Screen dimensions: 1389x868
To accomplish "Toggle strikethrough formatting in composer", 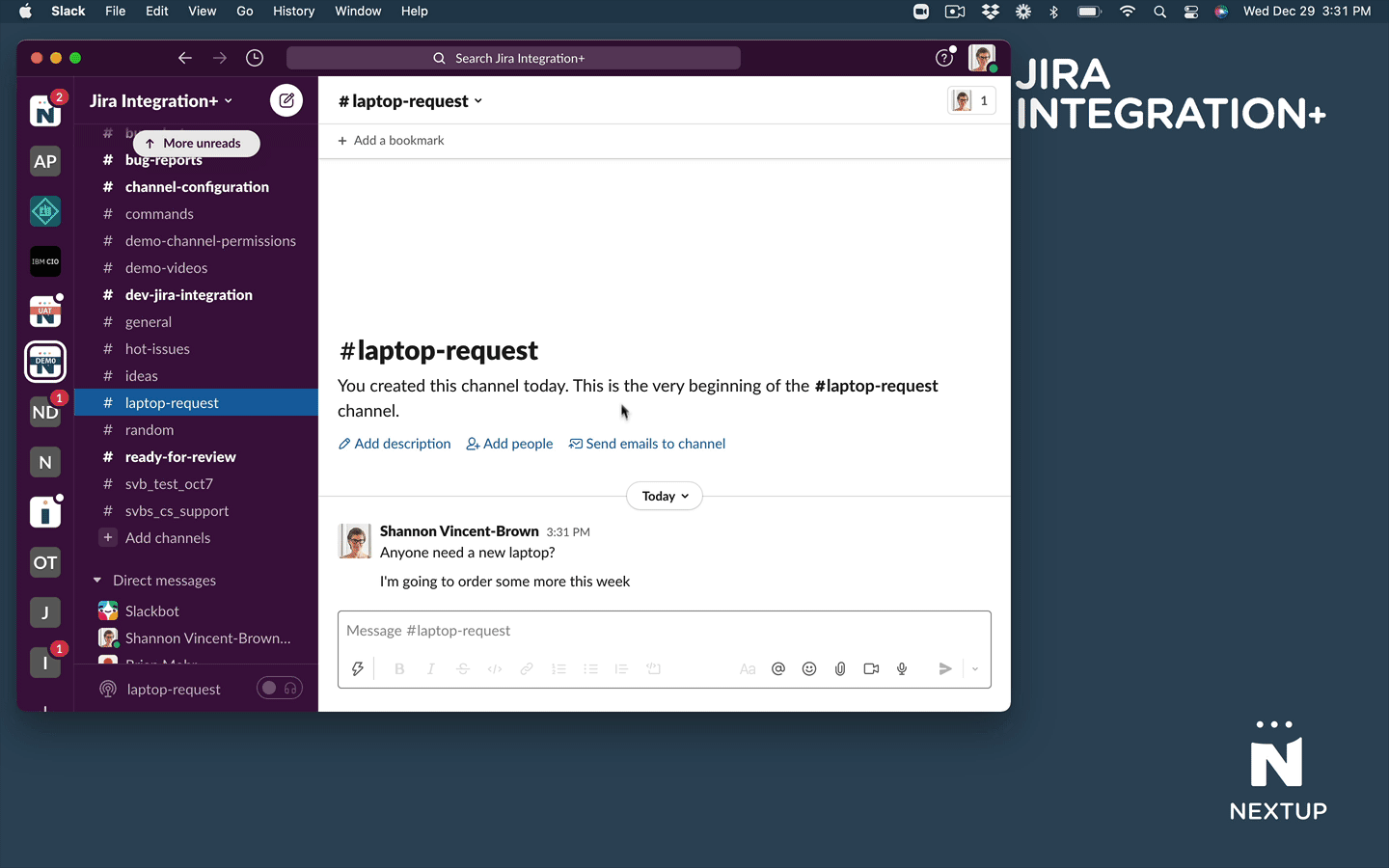I will [x=463, y=668].
